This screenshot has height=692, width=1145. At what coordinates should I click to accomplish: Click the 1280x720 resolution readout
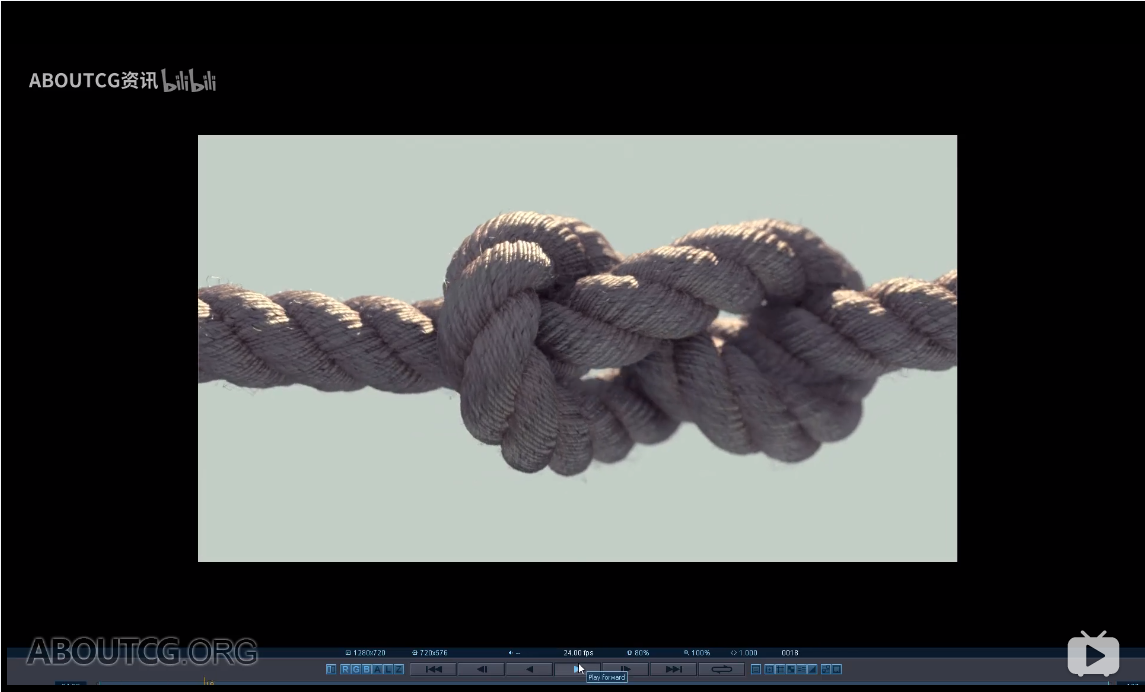point(367,653)
